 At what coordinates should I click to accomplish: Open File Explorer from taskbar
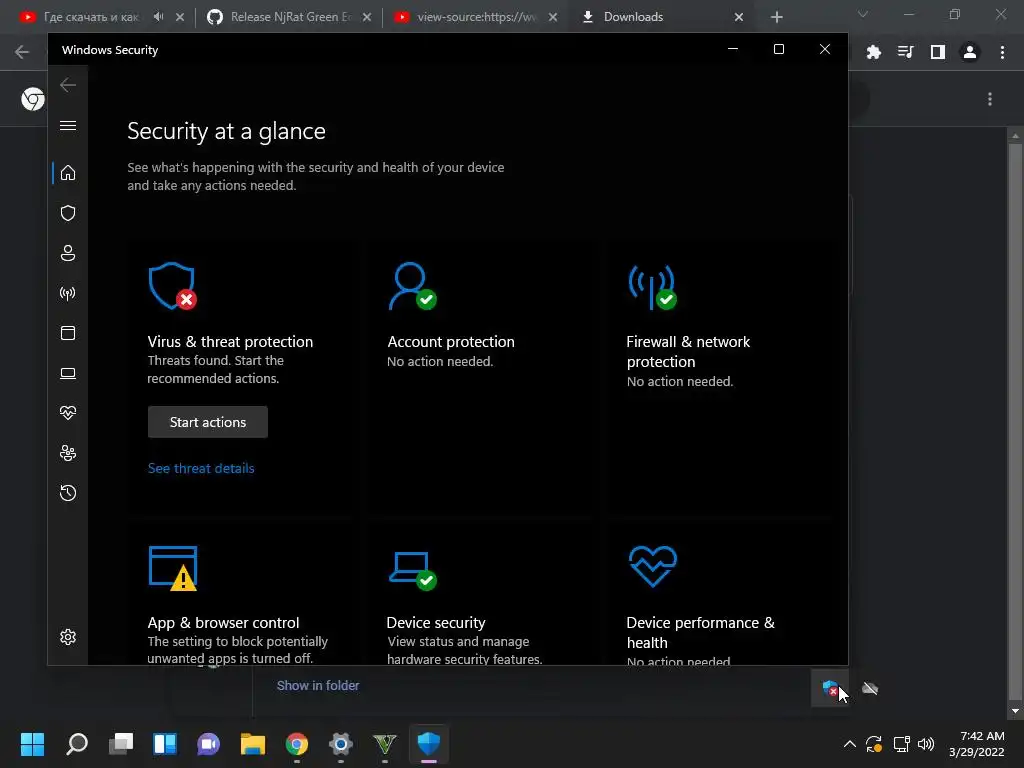(x=253, y=744)
